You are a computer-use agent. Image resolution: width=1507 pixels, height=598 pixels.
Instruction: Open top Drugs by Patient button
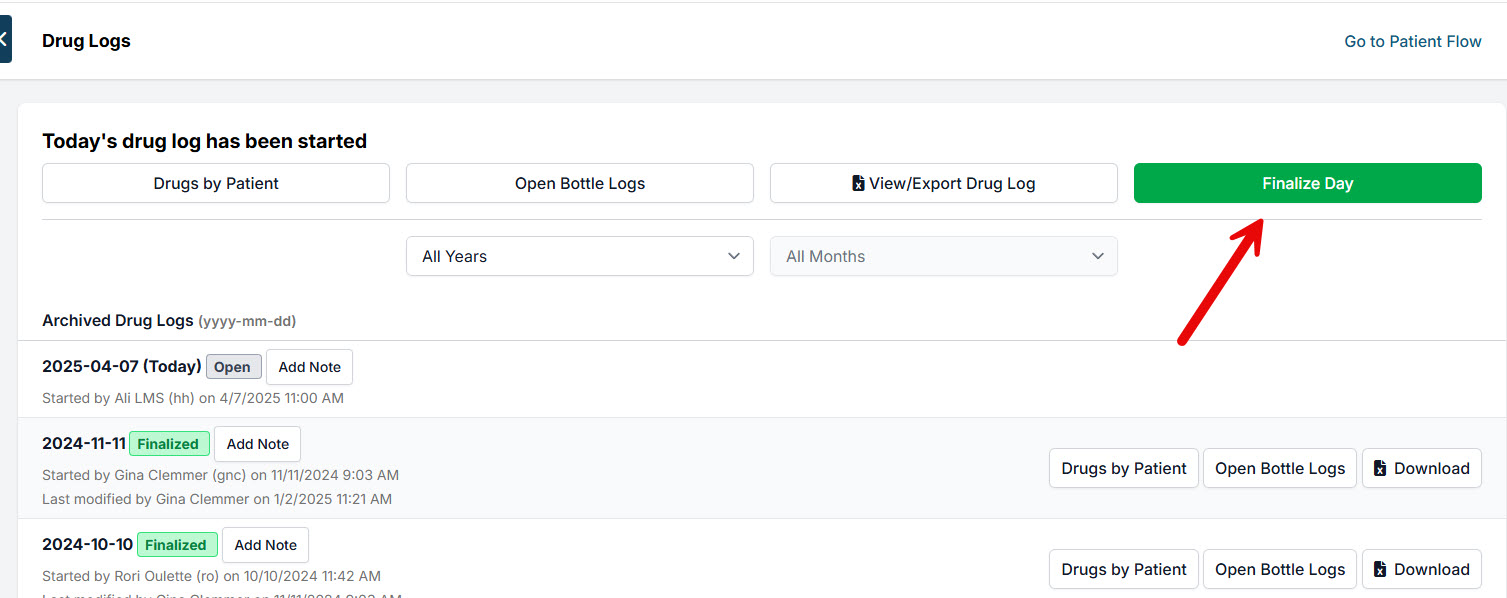(x=216, y=184)
